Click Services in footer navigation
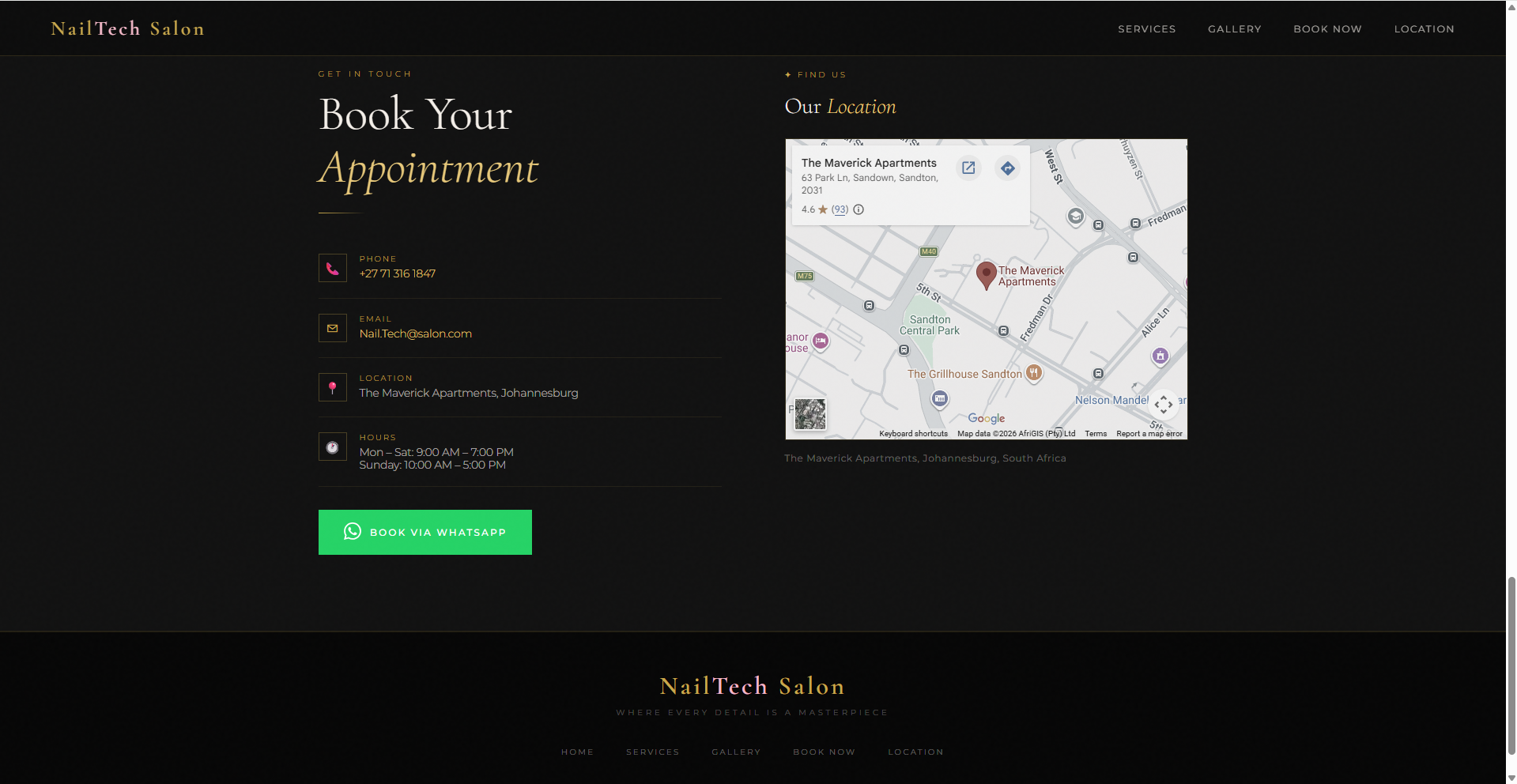Image resolution: width=1517 pixels, height=784 pixels. [x=653, y=752]
